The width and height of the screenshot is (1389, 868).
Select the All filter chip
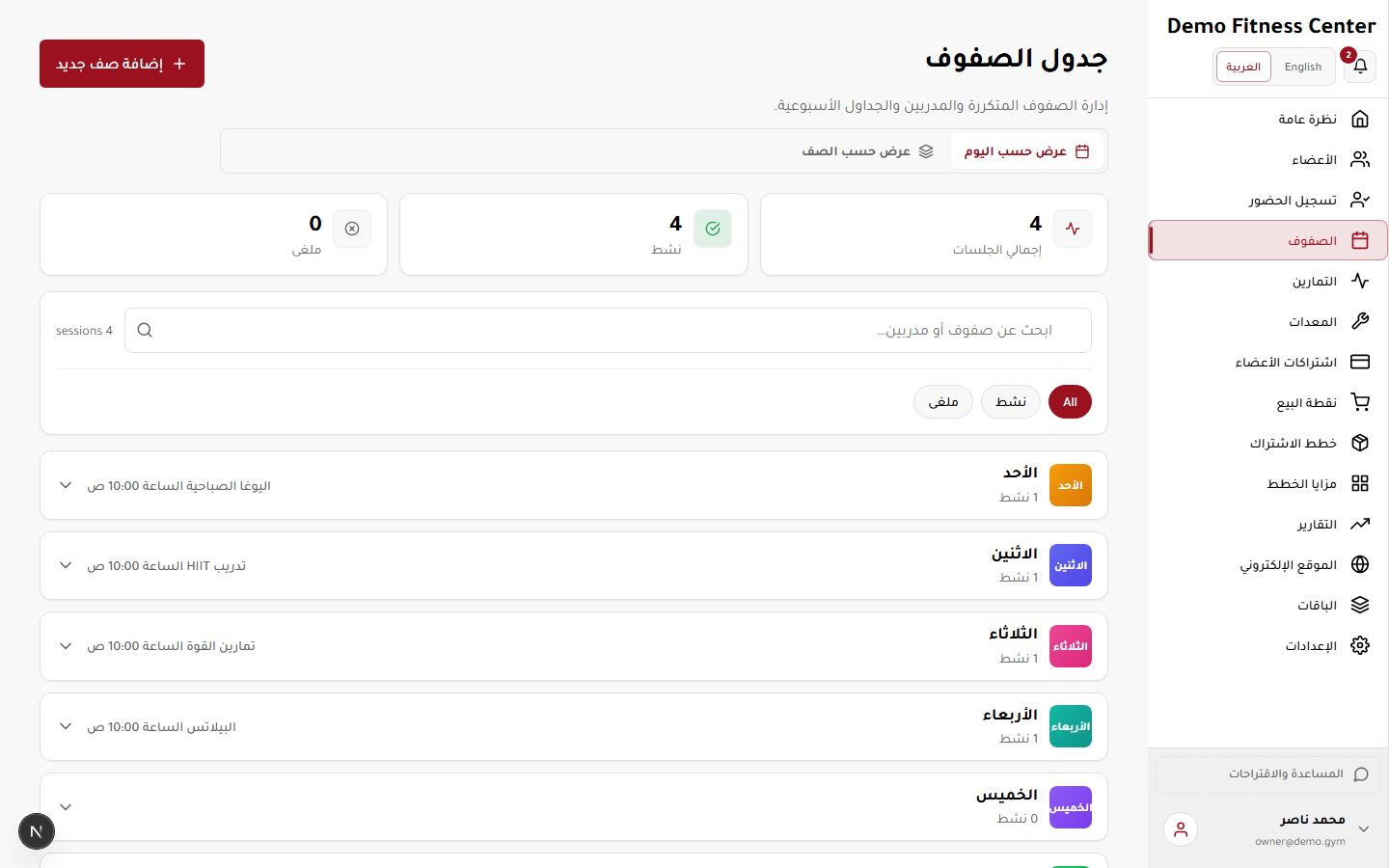point(1070,402)
